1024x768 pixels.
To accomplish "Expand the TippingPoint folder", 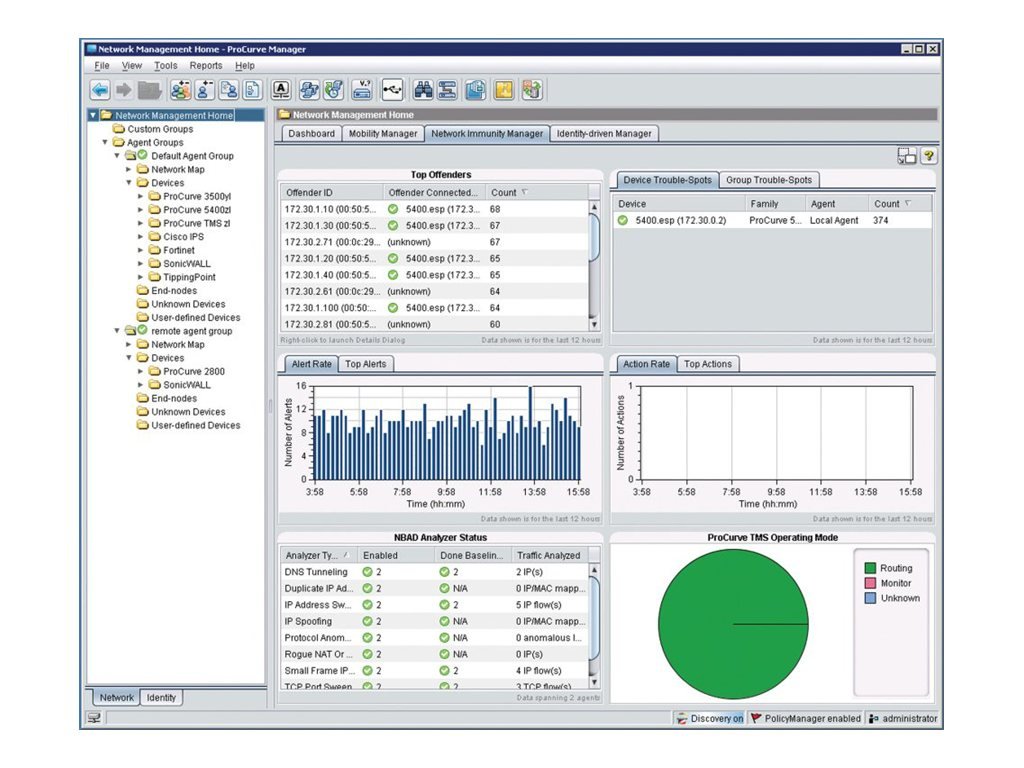I will point(140,277).
